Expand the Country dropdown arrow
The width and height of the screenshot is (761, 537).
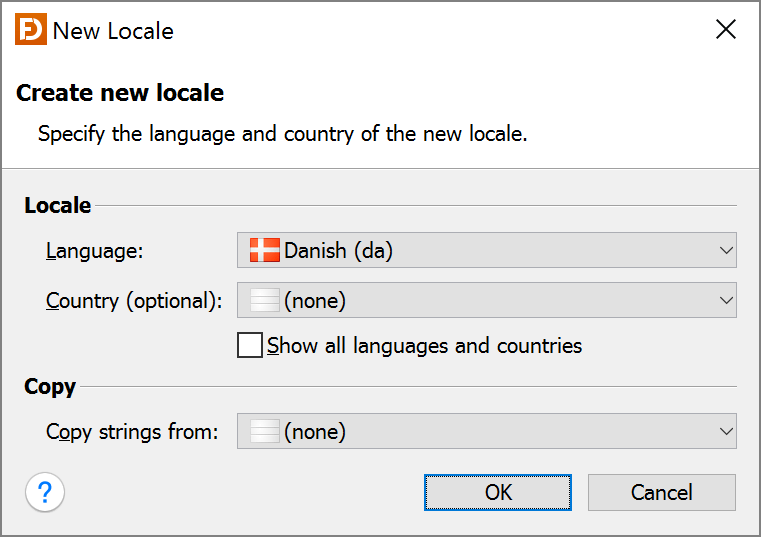point(726,301)
